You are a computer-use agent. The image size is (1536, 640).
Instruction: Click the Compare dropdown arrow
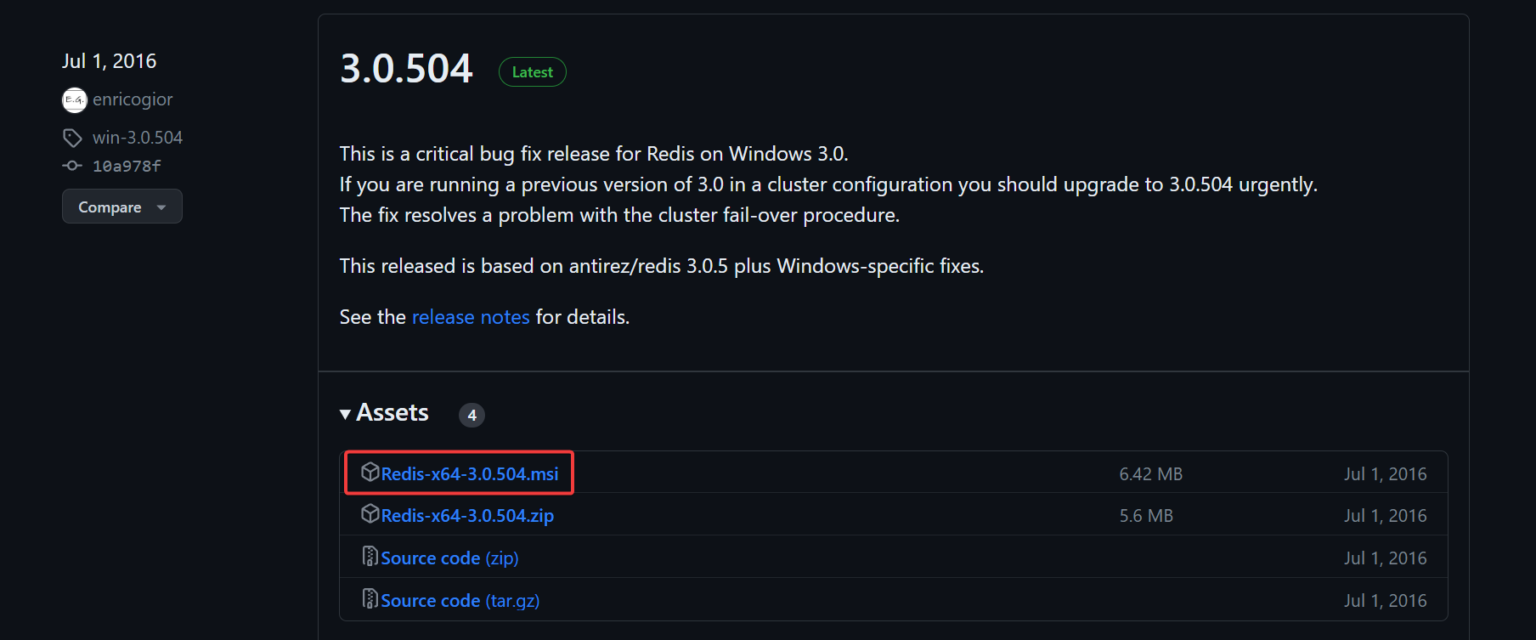point(162,208)
